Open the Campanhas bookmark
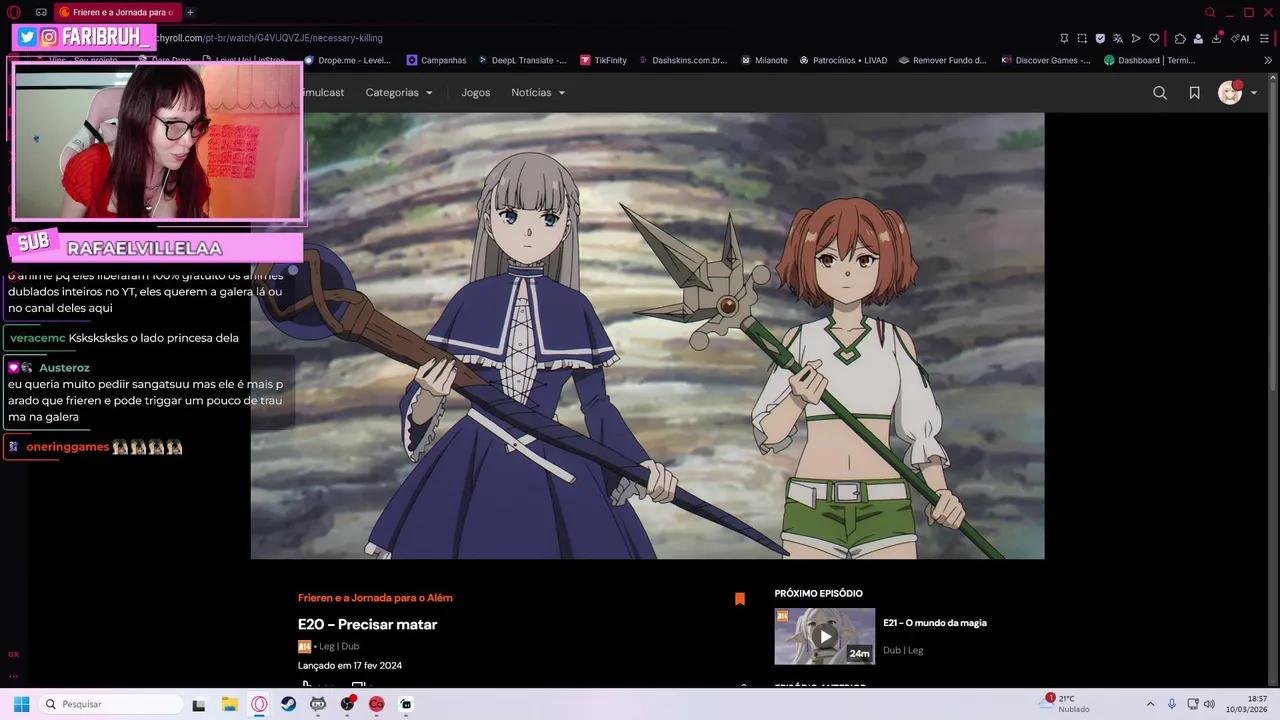The width and height of the screenshot is (1280, 720). click(x=437, y=60)
